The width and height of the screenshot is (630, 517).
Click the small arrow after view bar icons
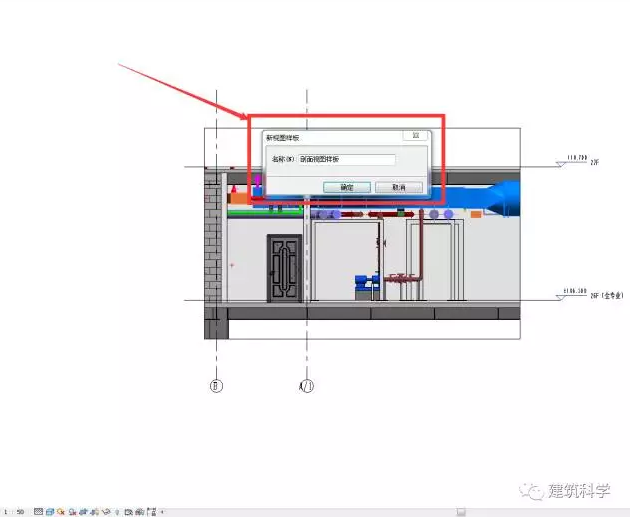(162, 512)
